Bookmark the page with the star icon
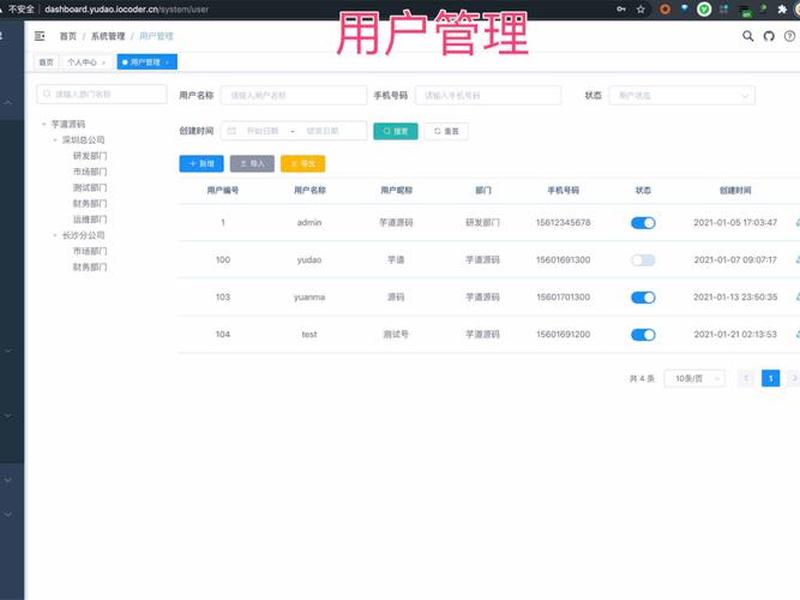800x600 pixels. [641, 9]
